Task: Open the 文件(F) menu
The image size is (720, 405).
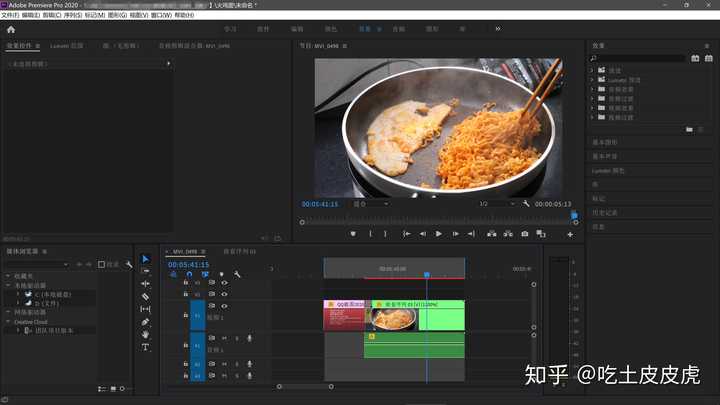Action: coord(10,15)
